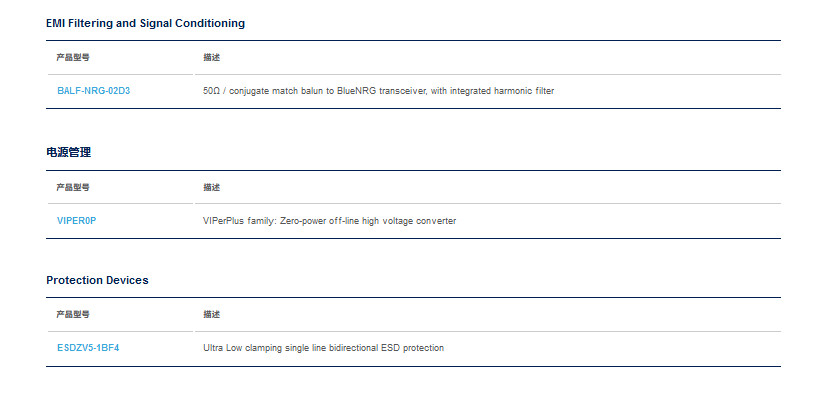The image size is (821, 397).
Task: Select 描述 column header in EMI Filtering table
Action: (212, 58)
